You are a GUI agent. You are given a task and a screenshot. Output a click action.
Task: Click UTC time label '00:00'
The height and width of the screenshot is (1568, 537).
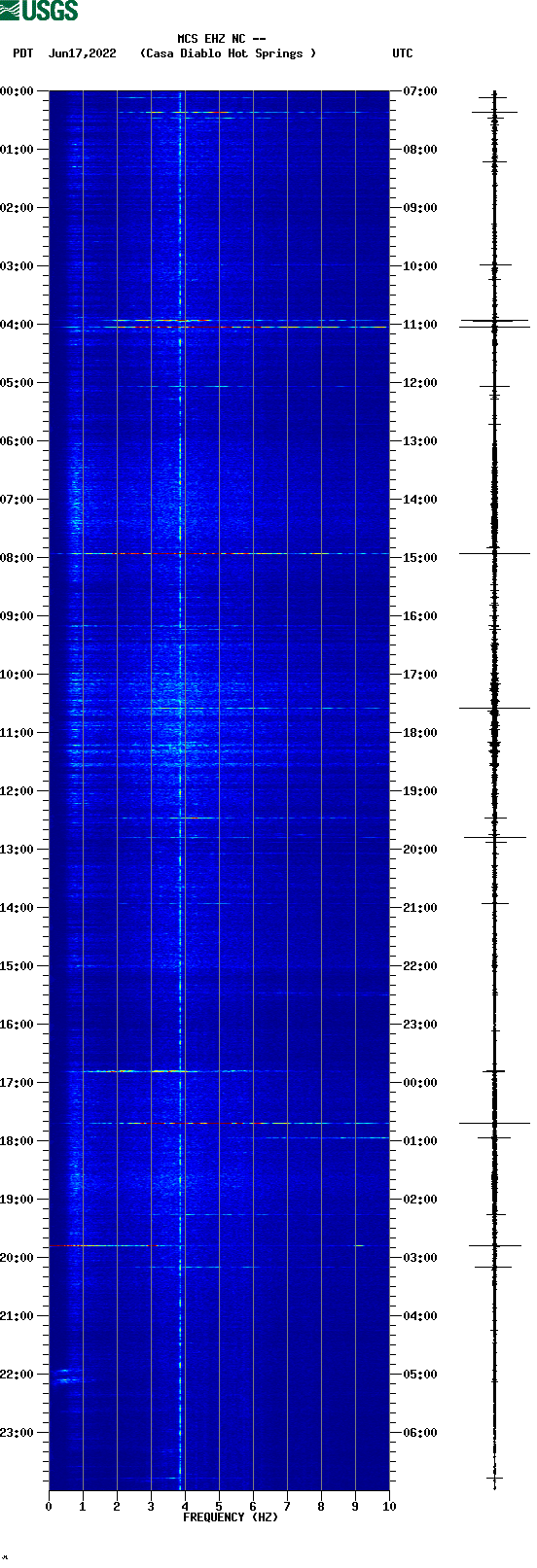(420, 1083)
